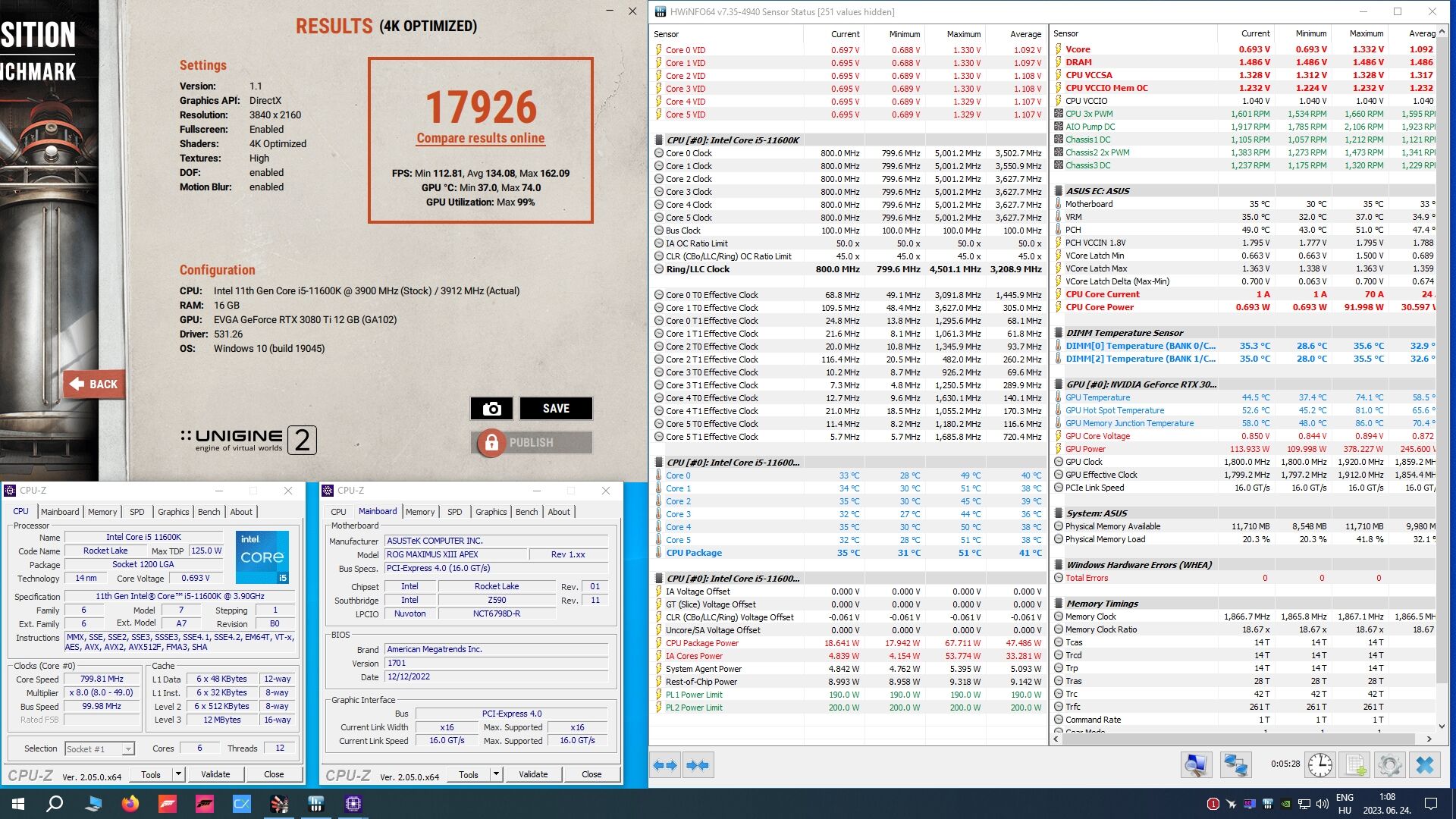The image size is (1456, 819).
Task: Open the SPD tab in right CPU-Z
Action: tap(454, 512)
